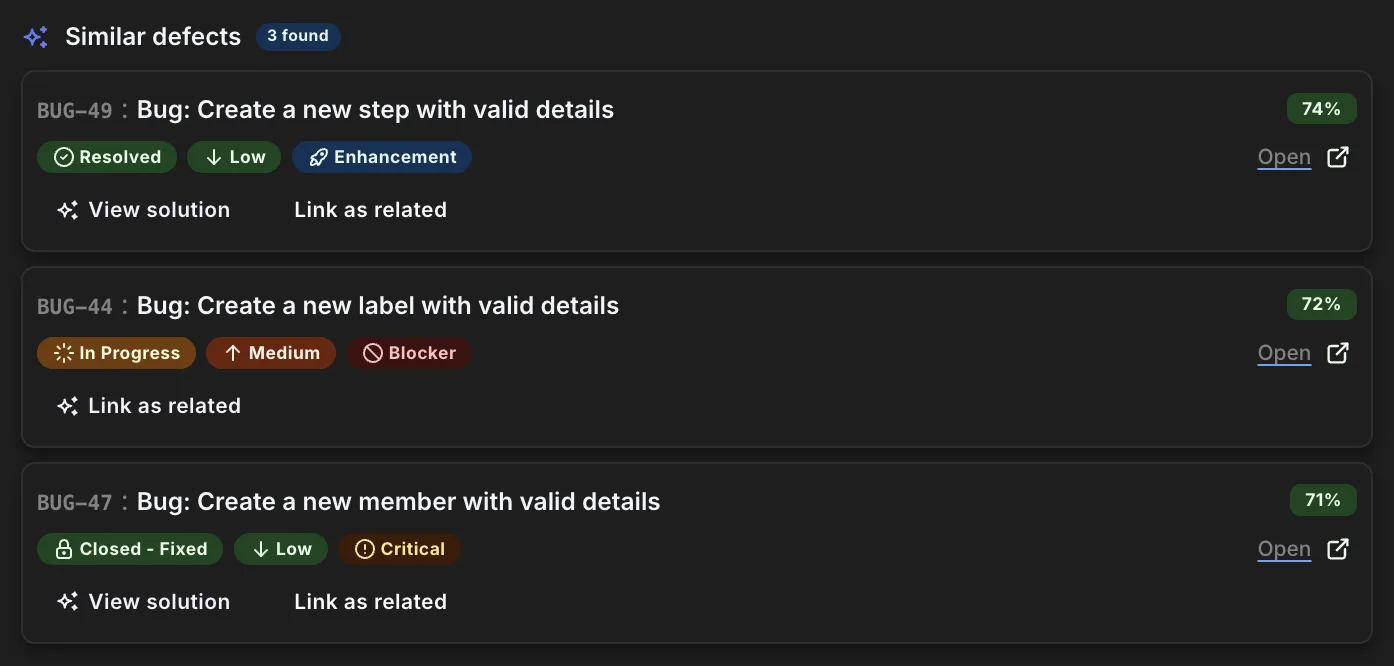The height and width of the screenshot is (666, 1394).
Task: Link BUG-47 as related
Action: pos(370,602)
